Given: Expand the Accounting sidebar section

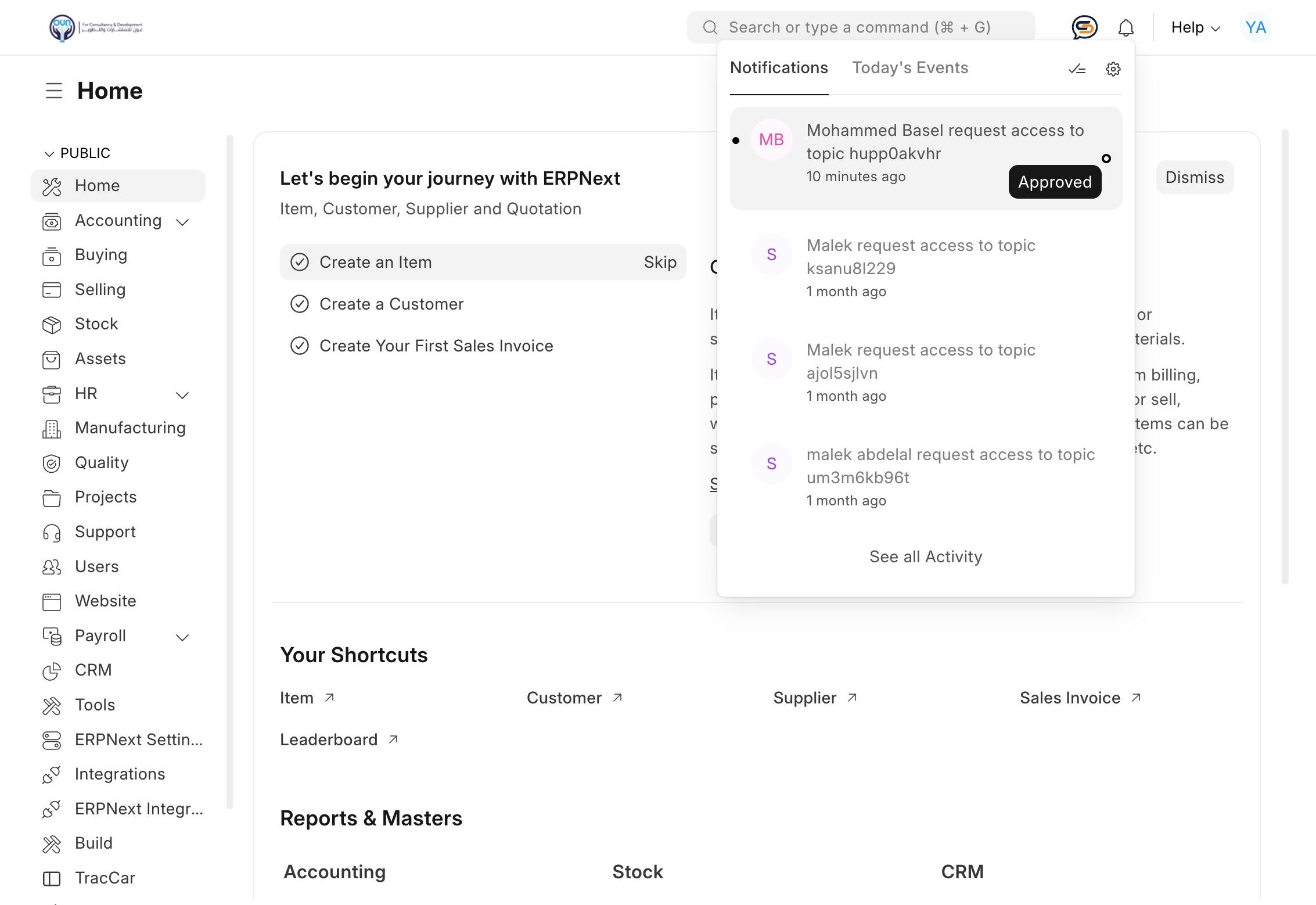Looking at the screenshot, I should [x=182, y=222].
